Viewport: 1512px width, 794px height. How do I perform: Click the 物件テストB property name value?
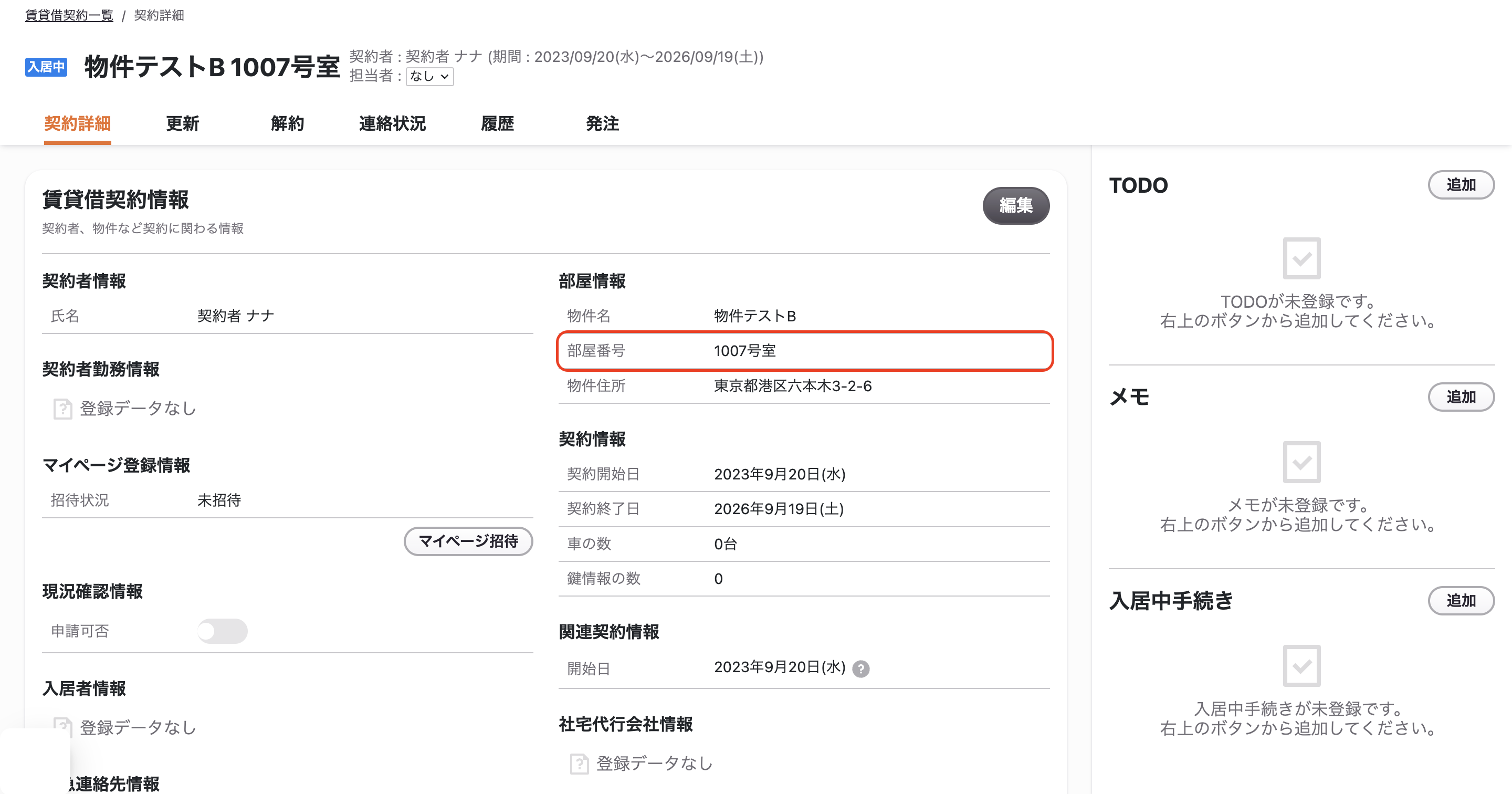(x=755, y=316)
